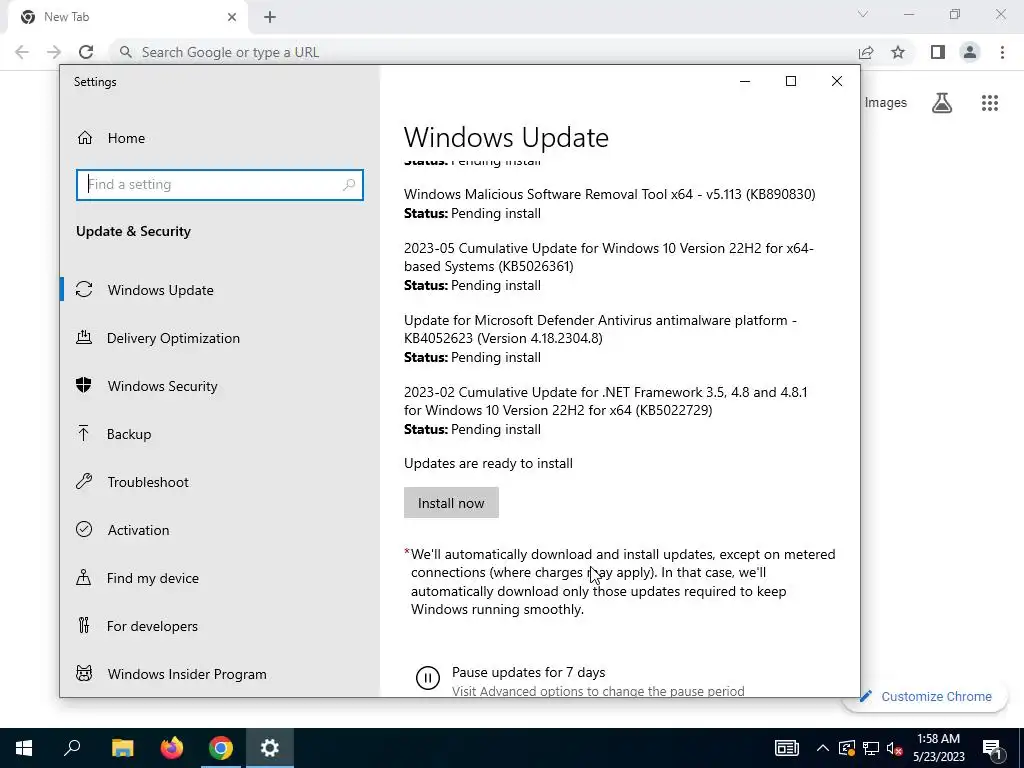Click the Delivery Optimization icon
This screenshot has width=1024, height=768.
pos(84,338)
